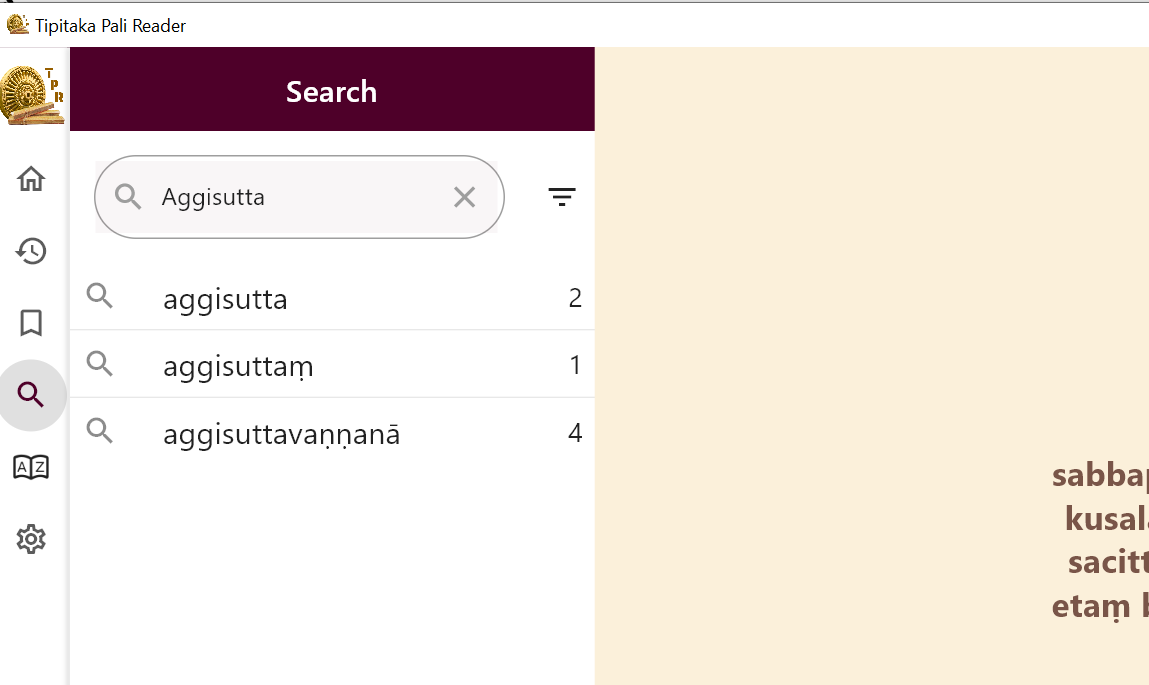Click the Search panel header
The height and width of the screenshot is (685, 1149).
point(331,91)
